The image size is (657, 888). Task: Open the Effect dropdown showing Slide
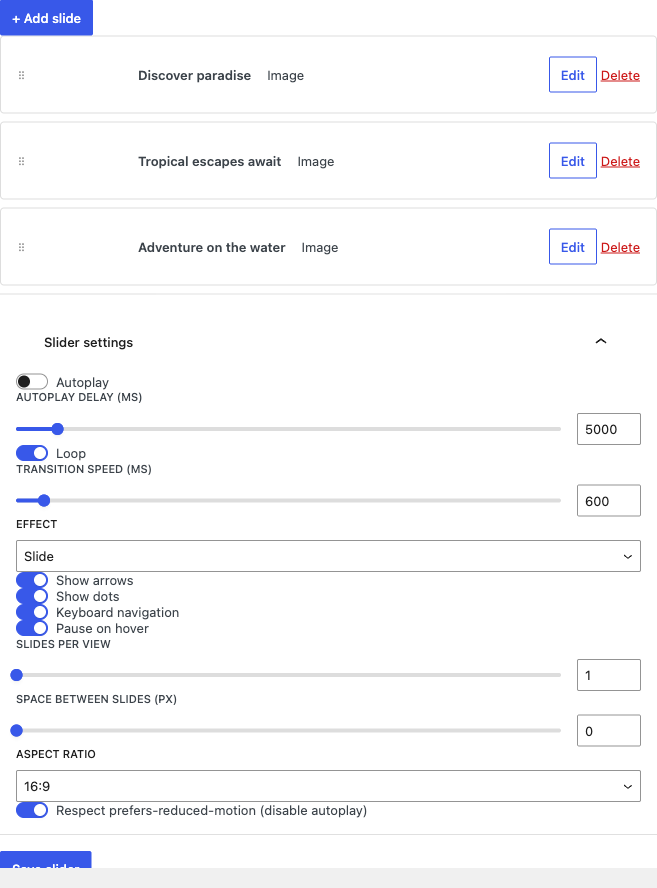point(328,556)
